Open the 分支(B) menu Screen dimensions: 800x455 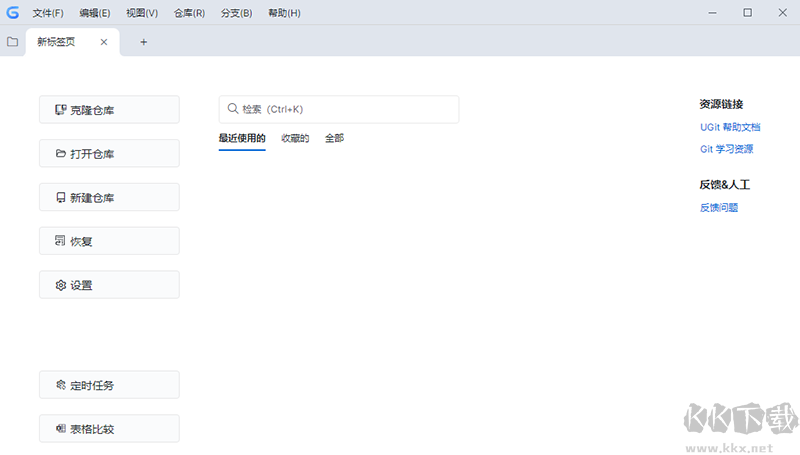[237, 13]
